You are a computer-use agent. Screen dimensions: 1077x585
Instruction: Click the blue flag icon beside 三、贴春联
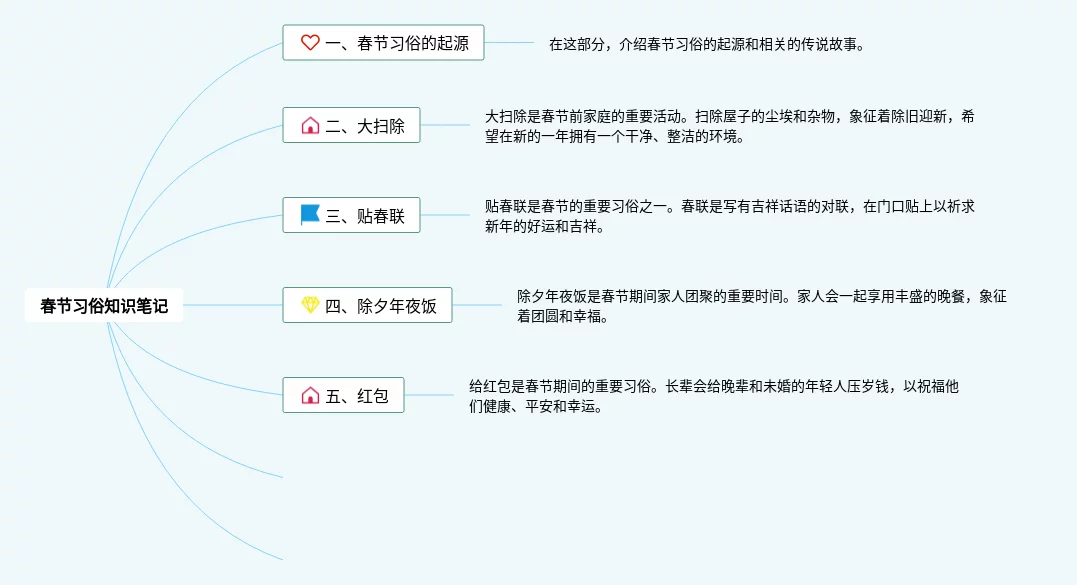coord(310,215)
